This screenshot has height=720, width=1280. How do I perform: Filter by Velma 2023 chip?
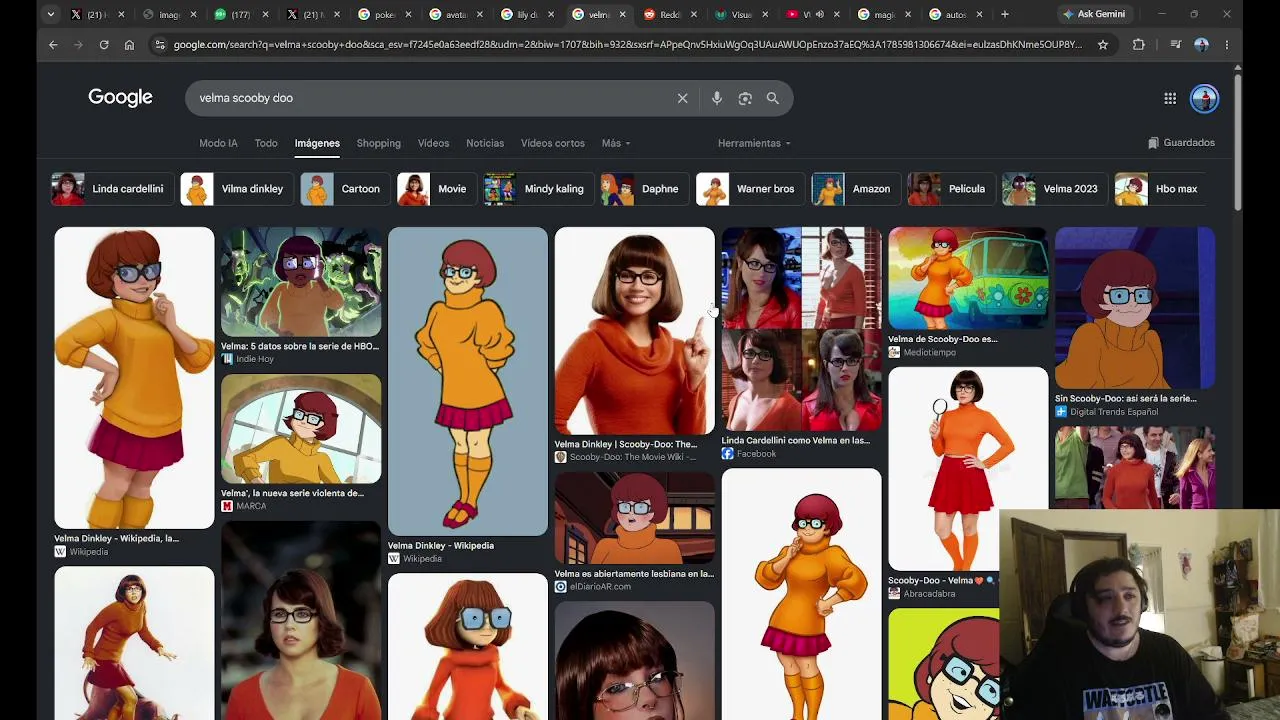(x=1055, y=189)
